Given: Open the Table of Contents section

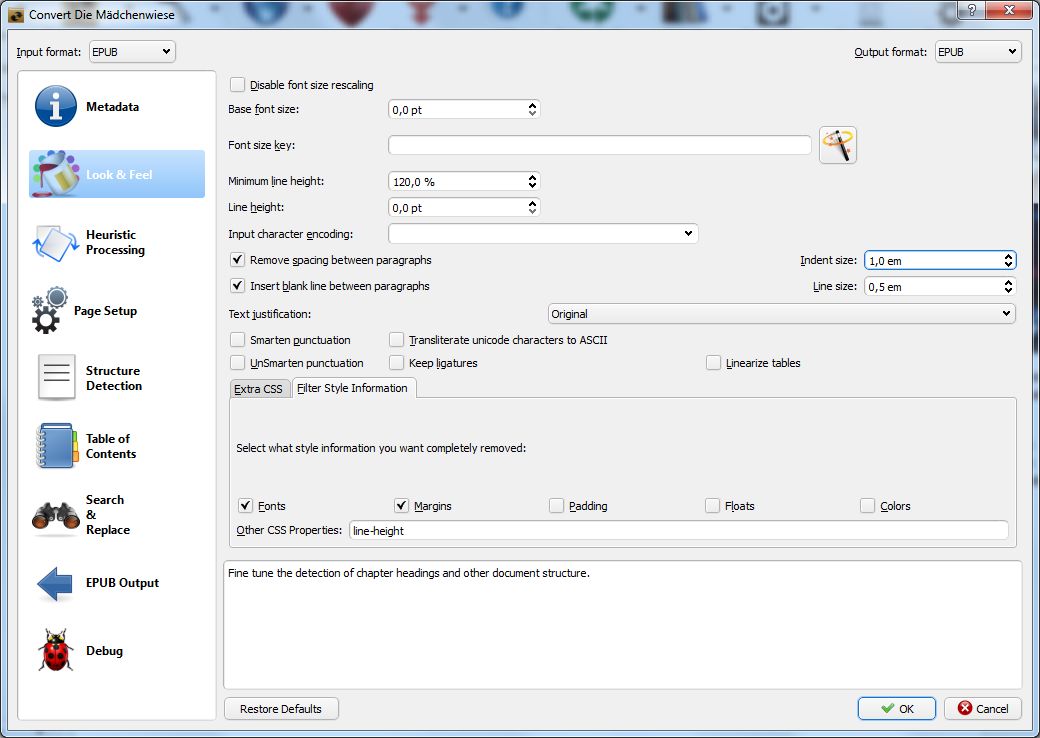Looking at the screenshot, I should click(x=117, y=446).
